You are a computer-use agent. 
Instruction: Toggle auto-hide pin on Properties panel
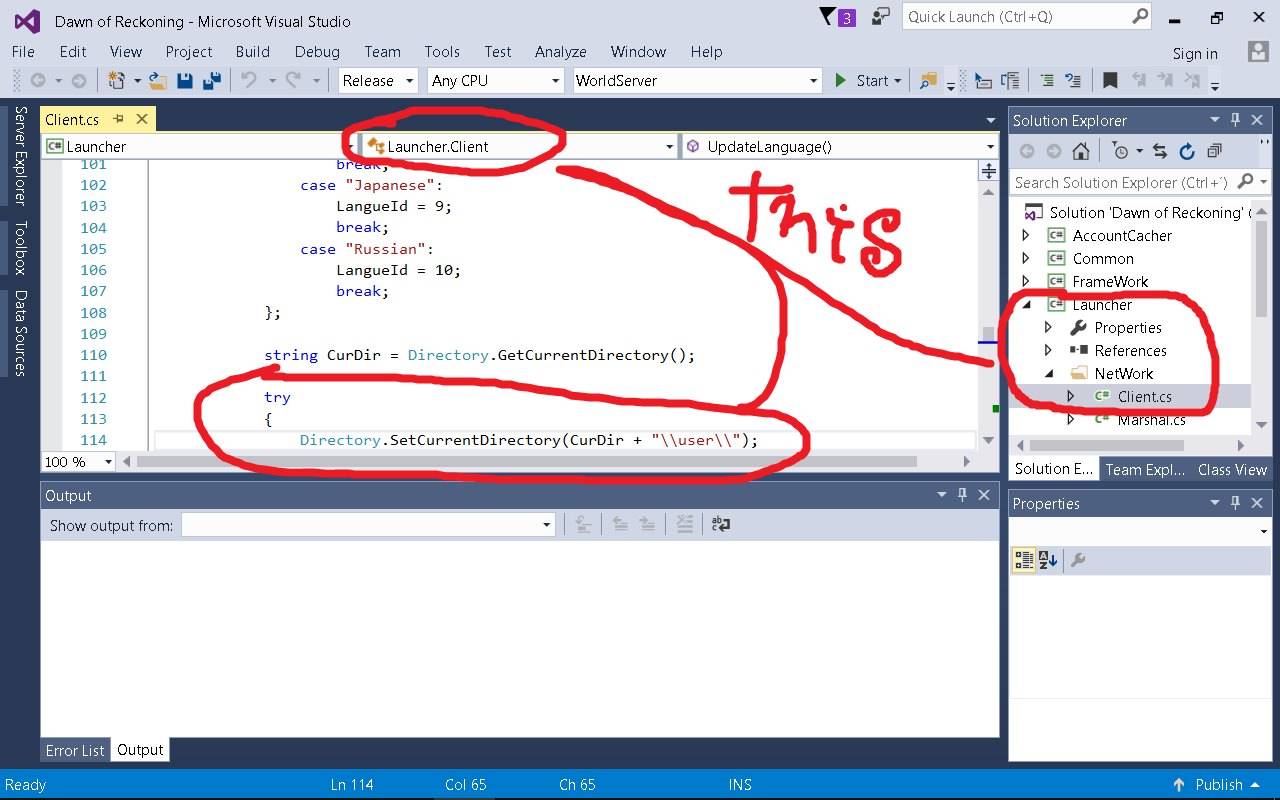(1236, 503)
